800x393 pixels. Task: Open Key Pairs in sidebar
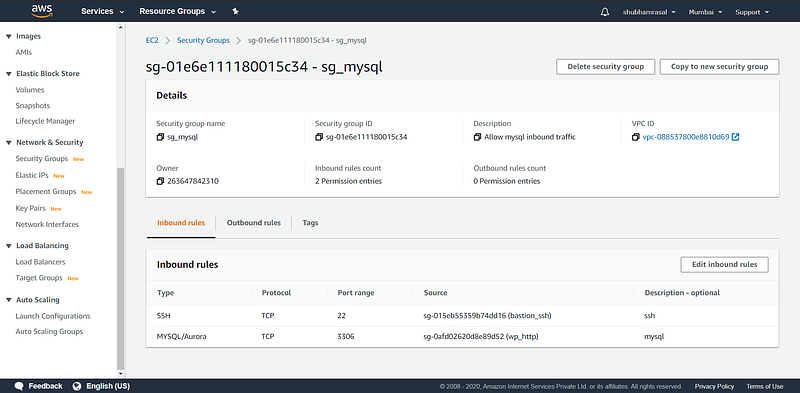point(31,208)
